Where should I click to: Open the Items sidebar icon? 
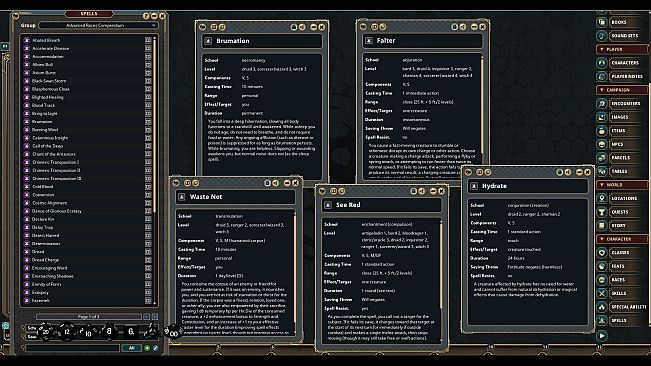602,131
